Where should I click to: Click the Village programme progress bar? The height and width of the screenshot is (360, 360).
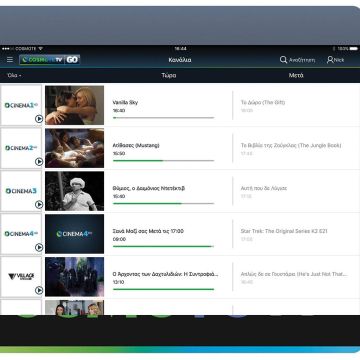point(163,289)
